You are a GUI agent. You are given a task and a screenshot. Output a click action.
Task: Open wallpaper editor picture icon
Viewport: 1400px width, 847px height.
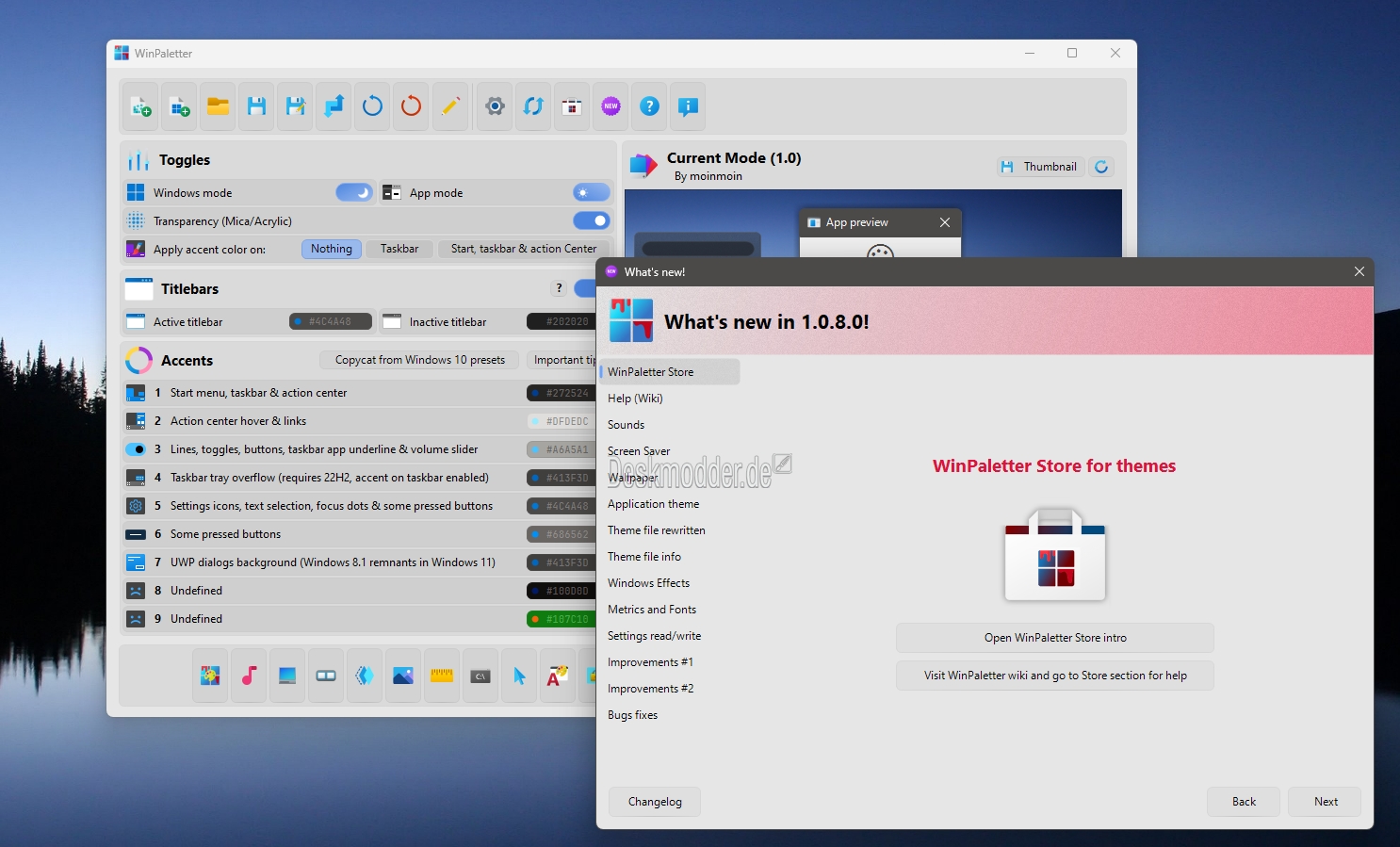click(x=403, y=676)
